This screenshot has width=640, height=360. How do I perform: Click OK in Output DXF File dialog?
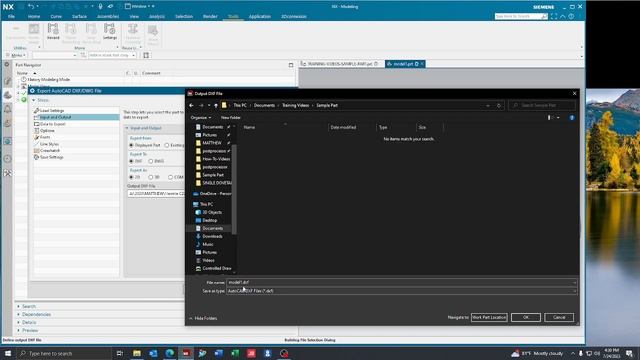pos(526,317)
